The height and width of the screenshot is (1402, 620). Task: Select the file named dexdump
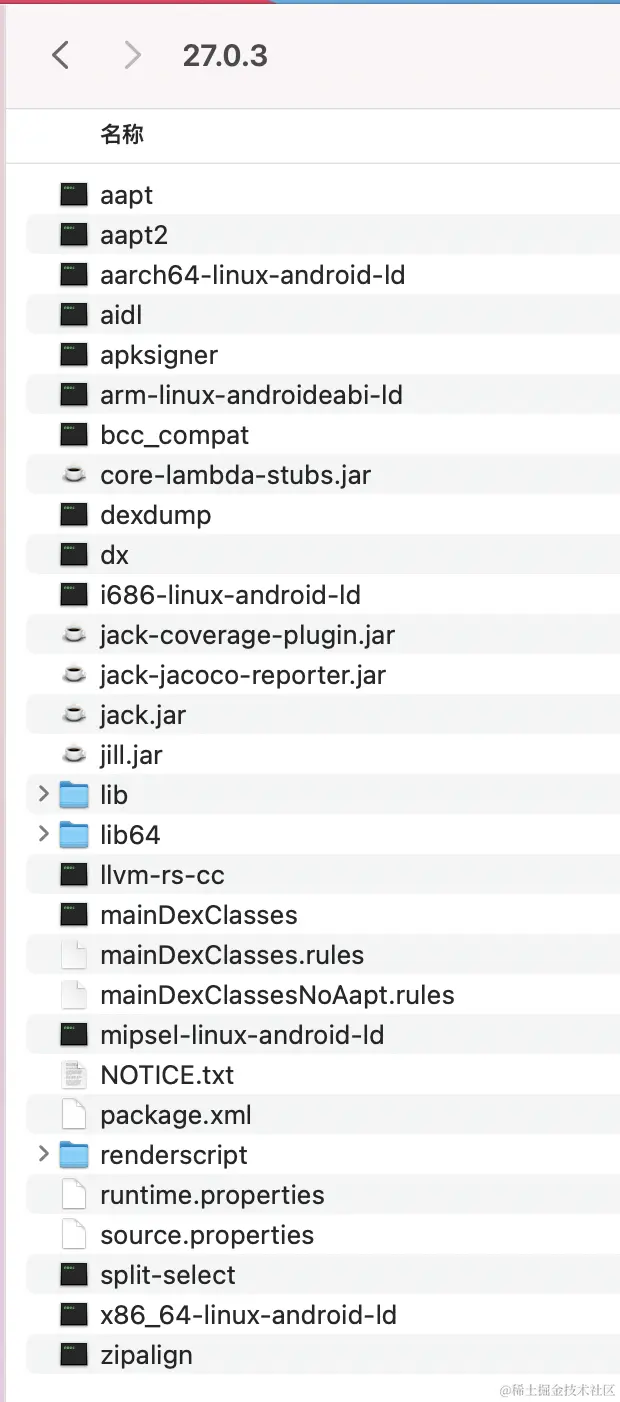[156, 515]
